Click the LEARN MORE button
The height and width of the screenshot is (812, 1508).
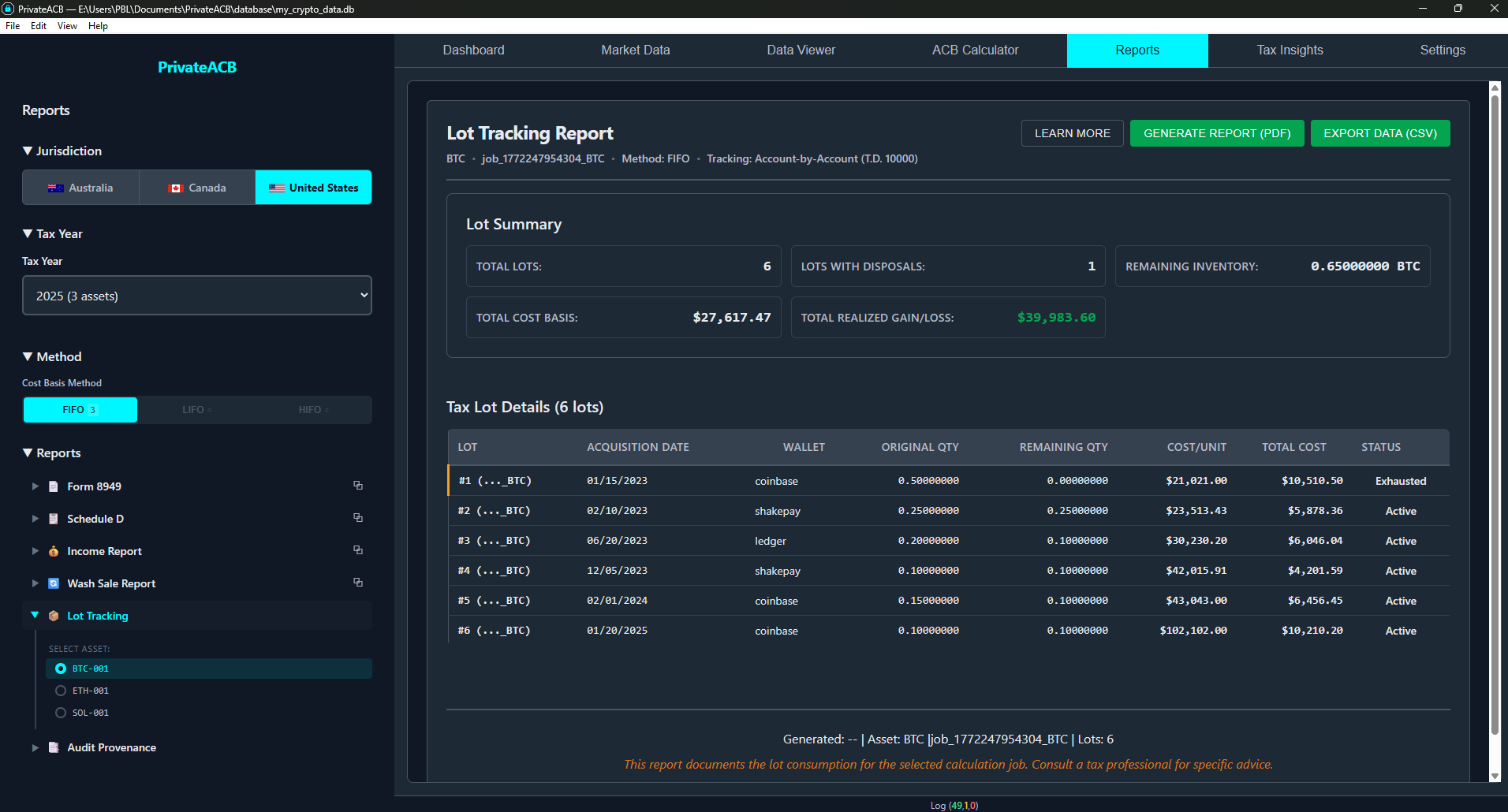pos(1072,132)
